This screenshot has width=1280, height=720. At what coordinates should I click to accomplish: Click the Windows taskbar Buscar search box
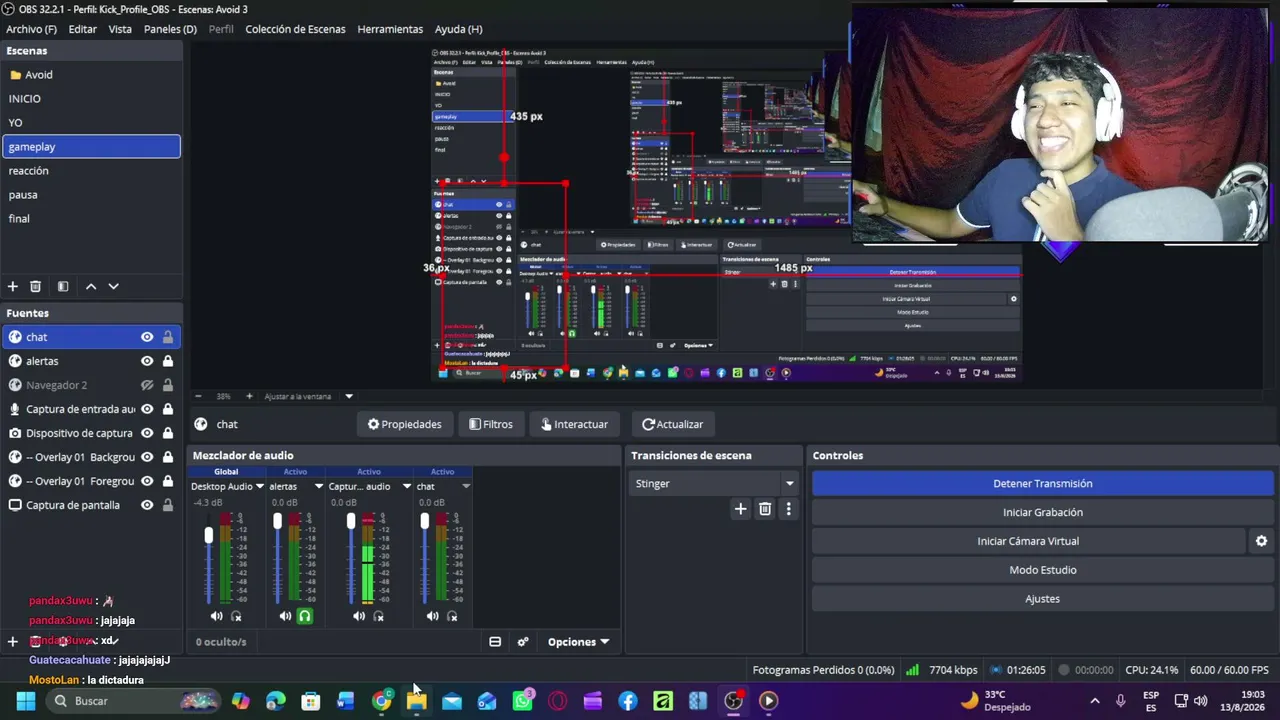point(134,701)
